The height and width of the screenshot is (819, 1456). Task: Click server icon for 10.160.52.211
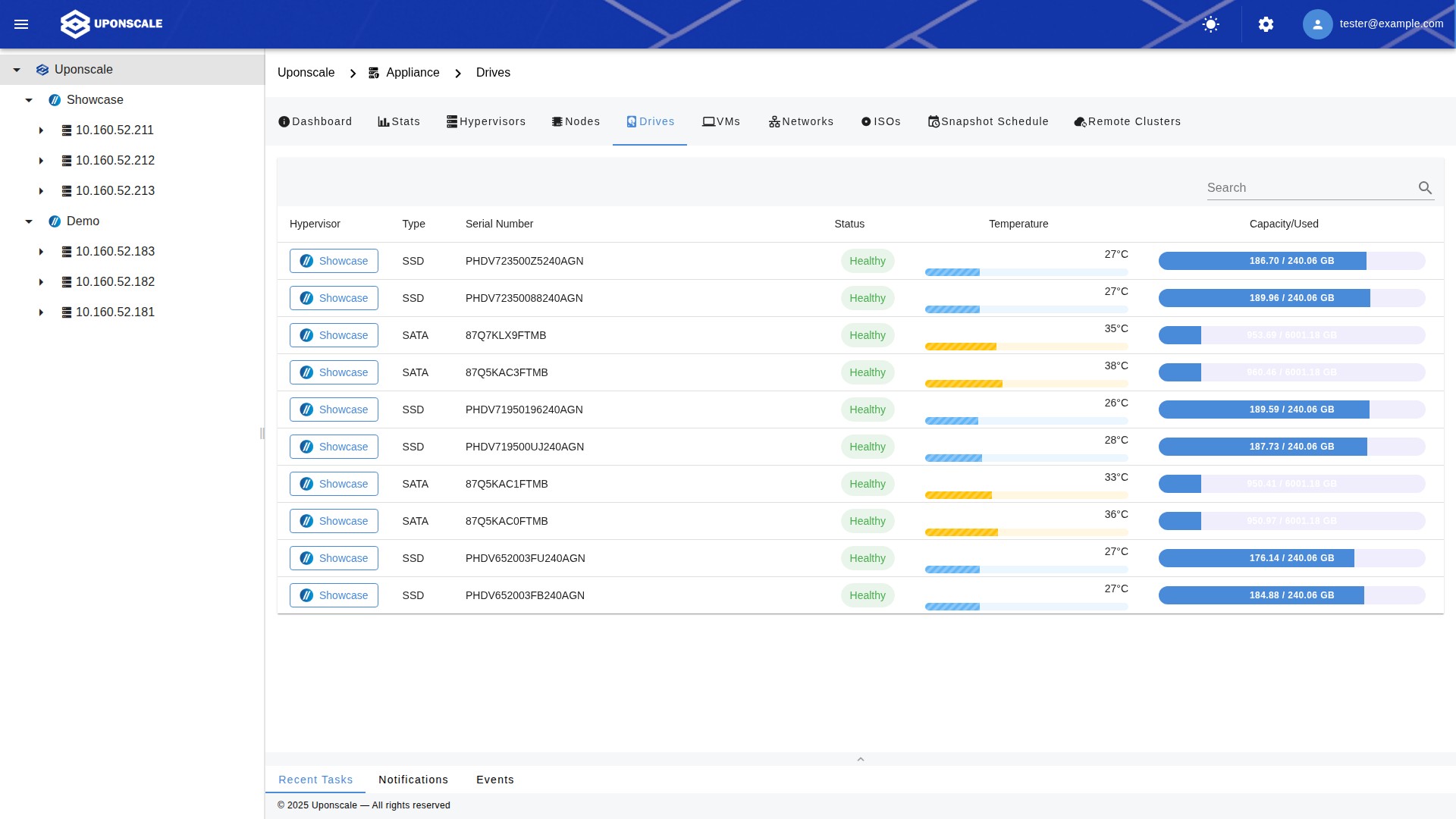pos(67,130)
